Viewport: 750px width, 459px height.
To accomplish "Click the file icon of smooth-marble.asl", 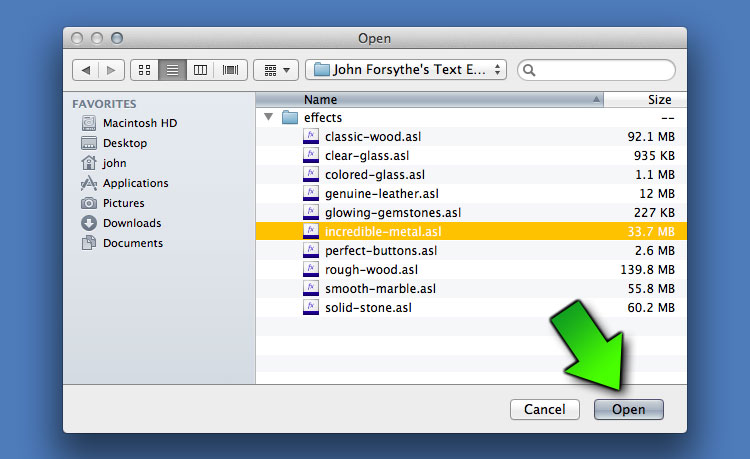I will [311, 289].
